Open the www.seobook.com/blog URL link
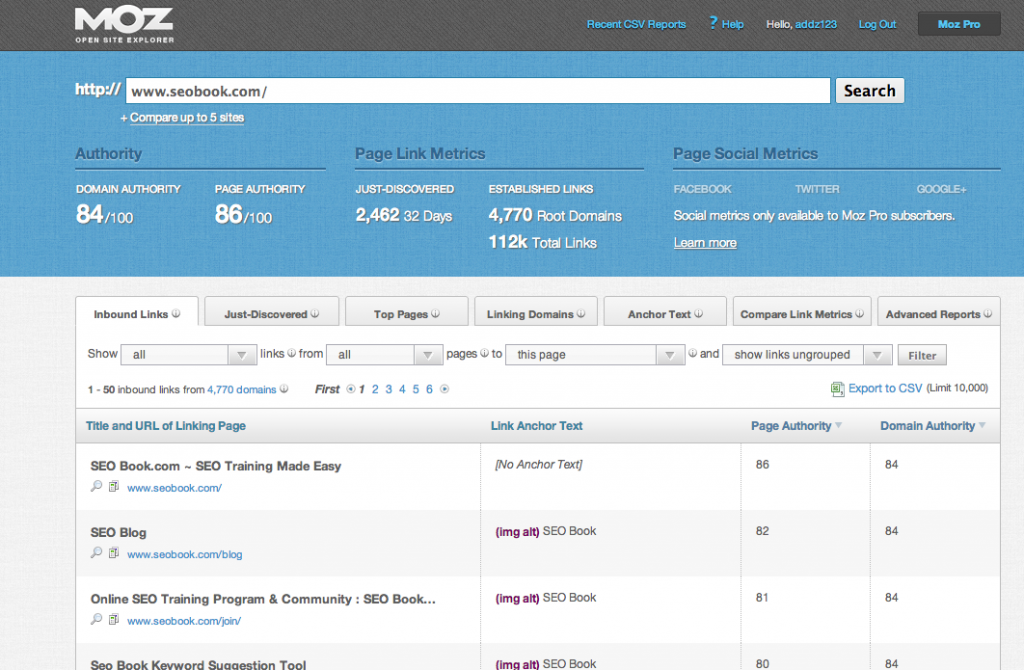This screenshot has height=670, width=1024. (185, 554)
